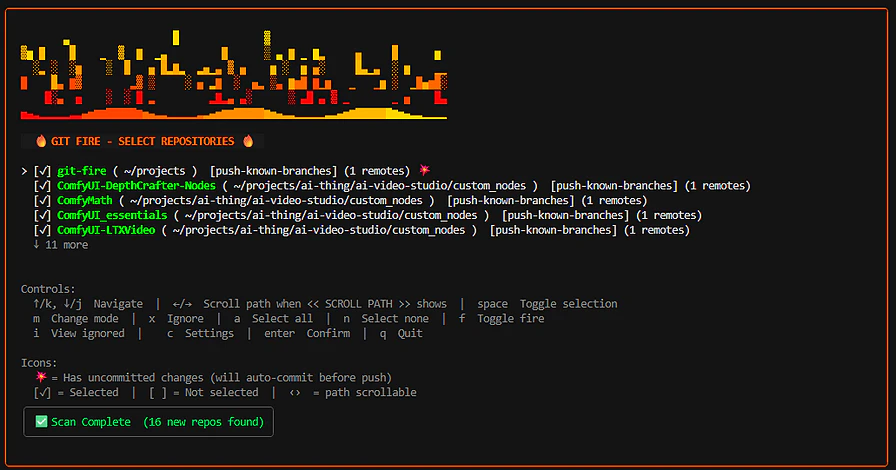Click the 'Toggle selection' control hint
This screenshot has width=896, height=470.
[x=569, y=304]
